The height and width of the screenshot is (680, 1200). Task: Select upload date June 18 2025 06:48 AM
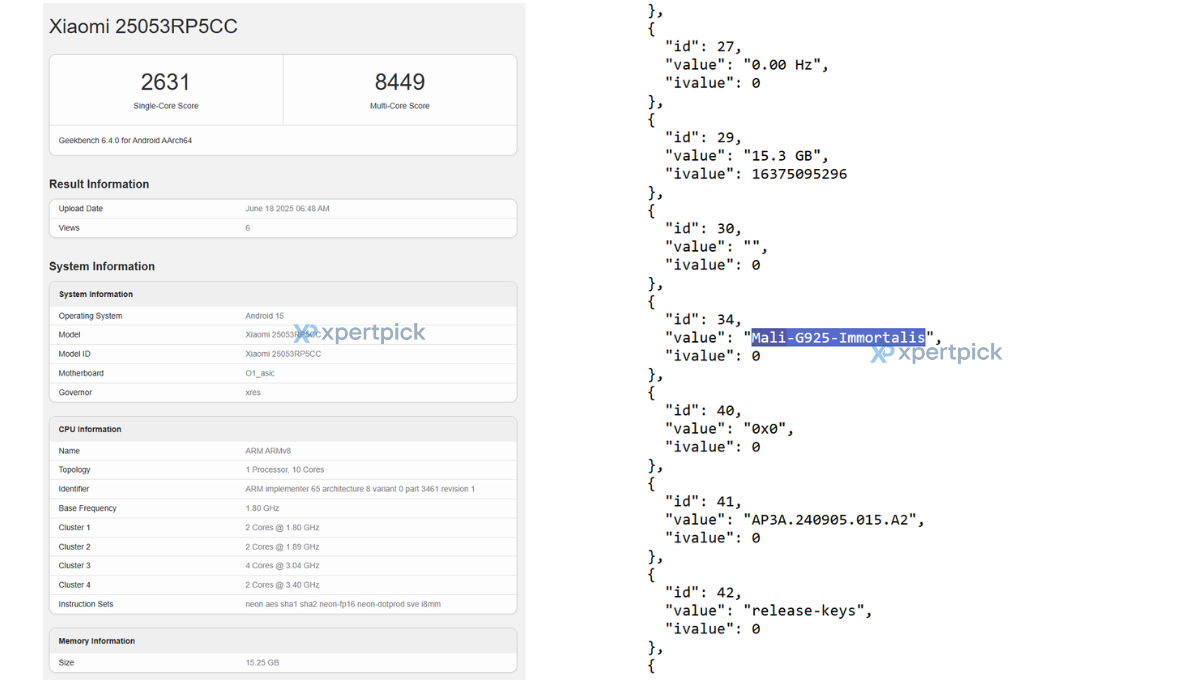point(287,209)
